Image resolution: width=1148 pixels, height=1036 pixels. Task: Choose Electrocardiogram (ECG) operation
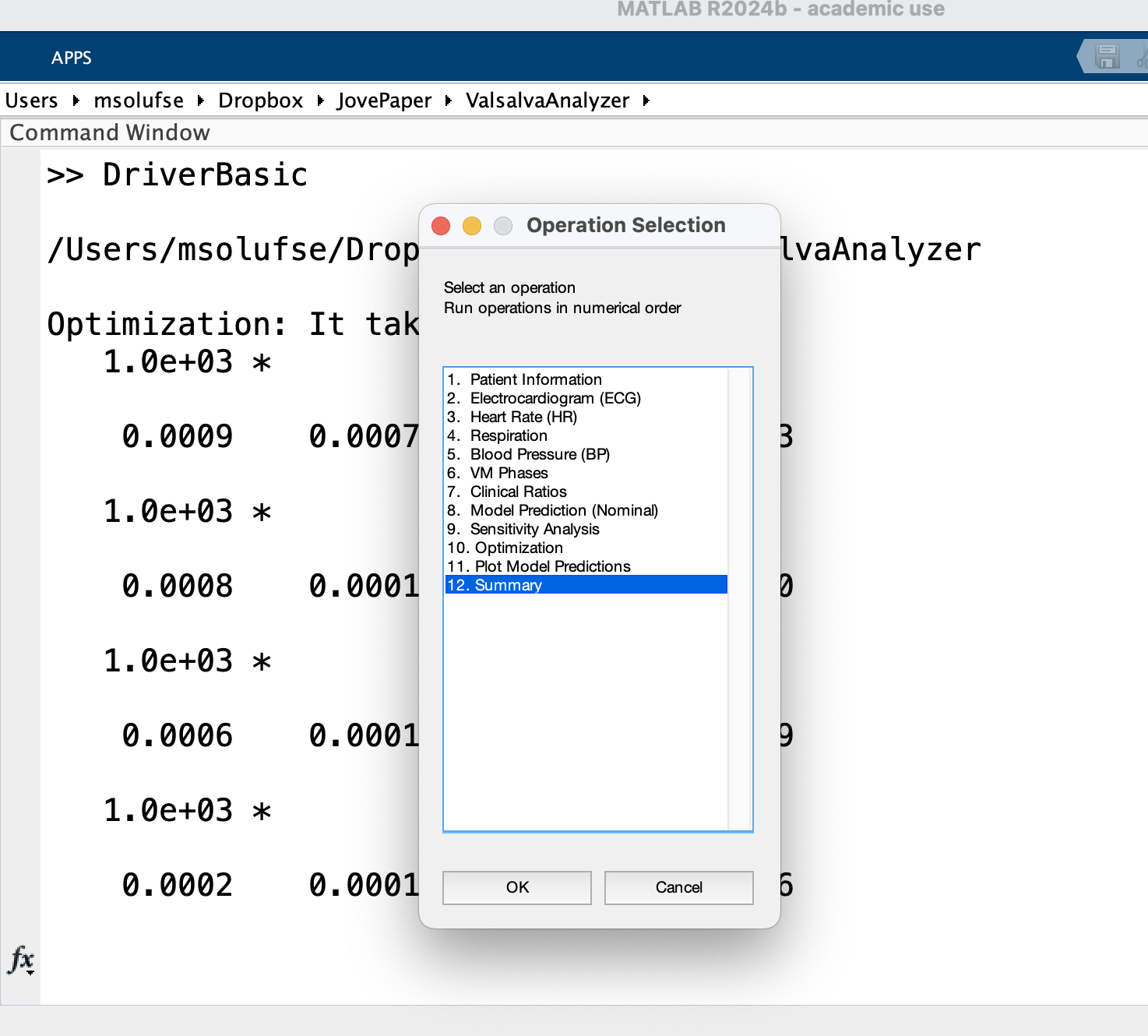[555, 398]
